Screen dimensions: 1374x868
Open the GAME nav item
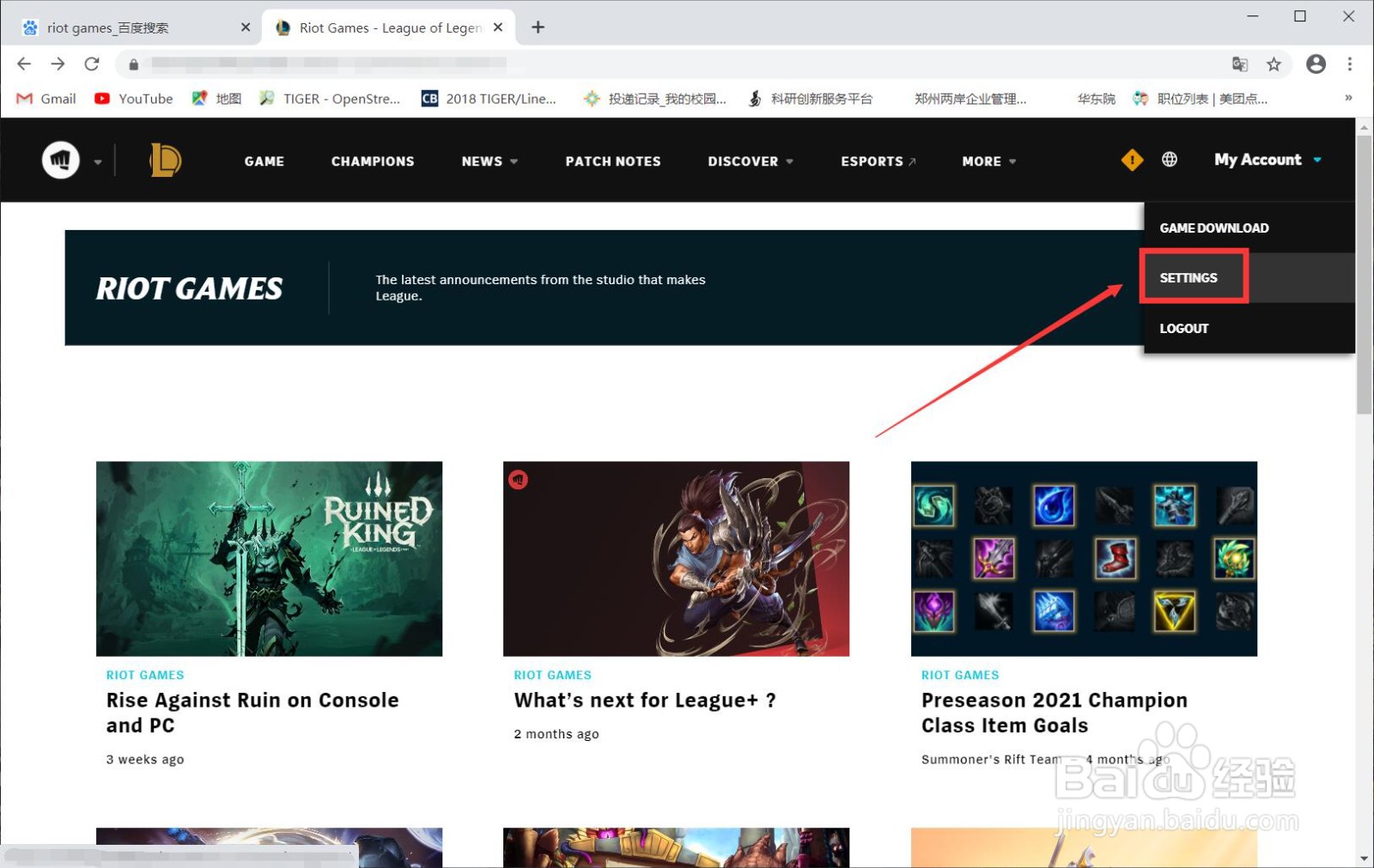pyautogui.click(x=264, y=161)
